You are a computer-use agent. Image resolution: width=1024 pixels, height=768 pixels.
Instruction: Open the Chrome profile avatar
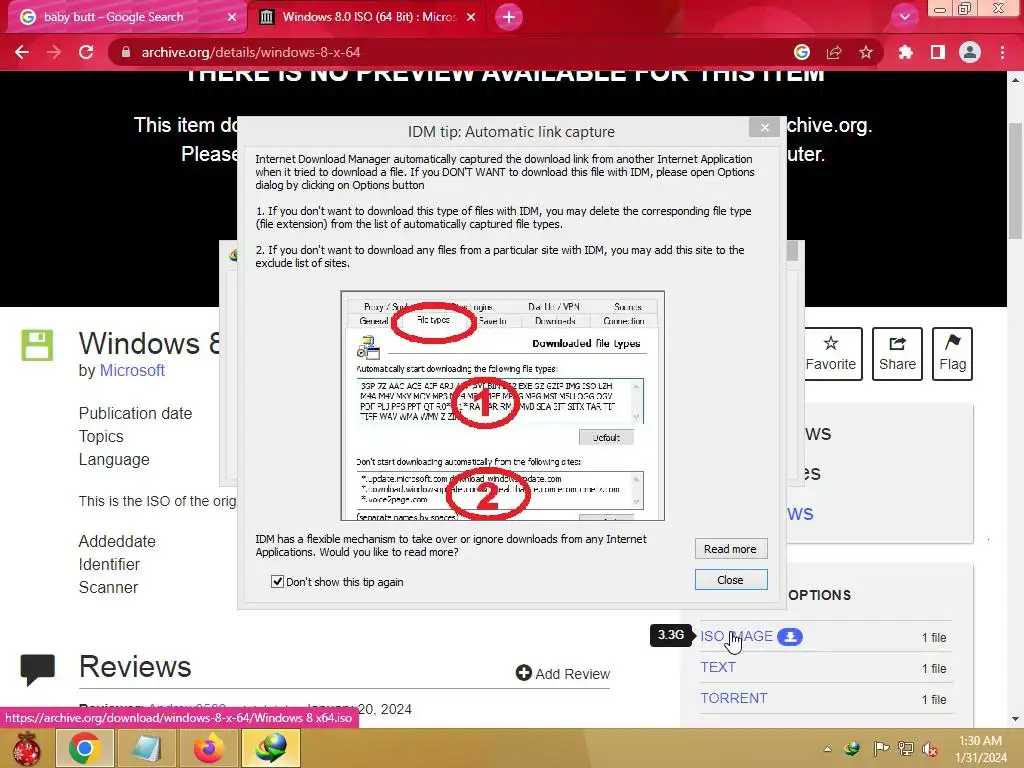tap(970, 52)
